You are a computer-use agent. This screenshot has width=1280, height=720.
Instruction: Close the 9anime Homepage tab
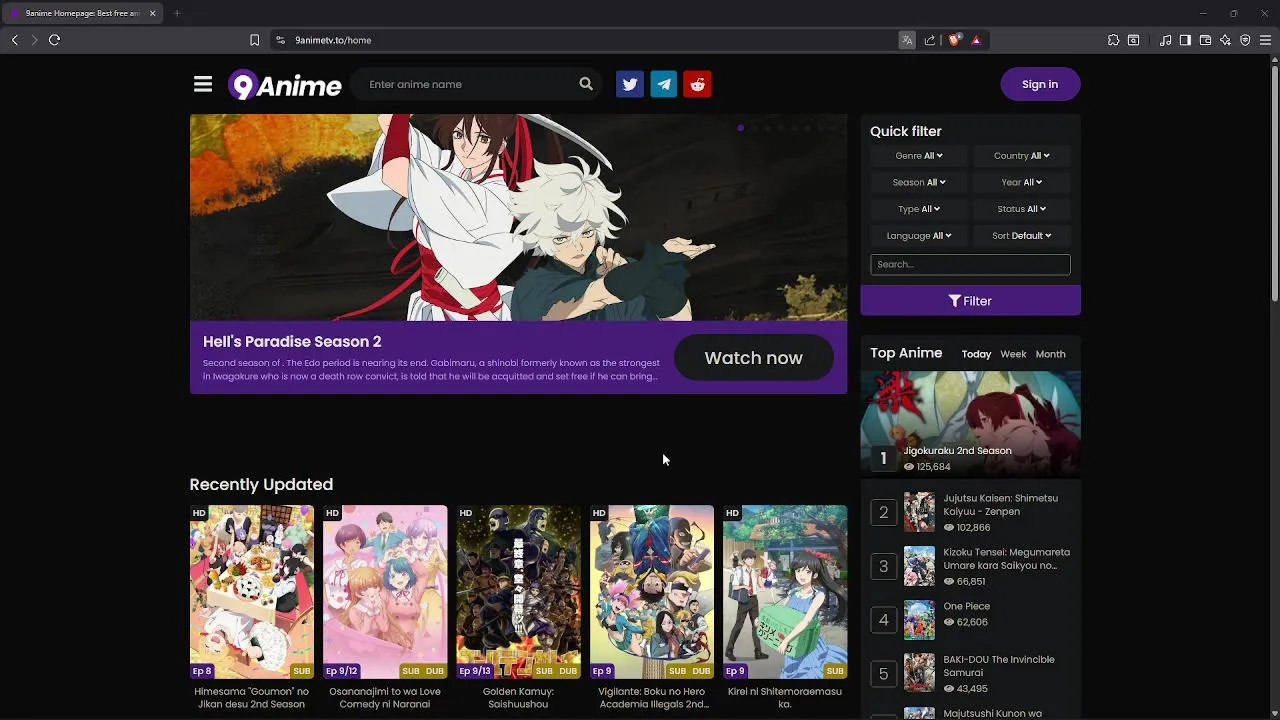tap(153, 13)
